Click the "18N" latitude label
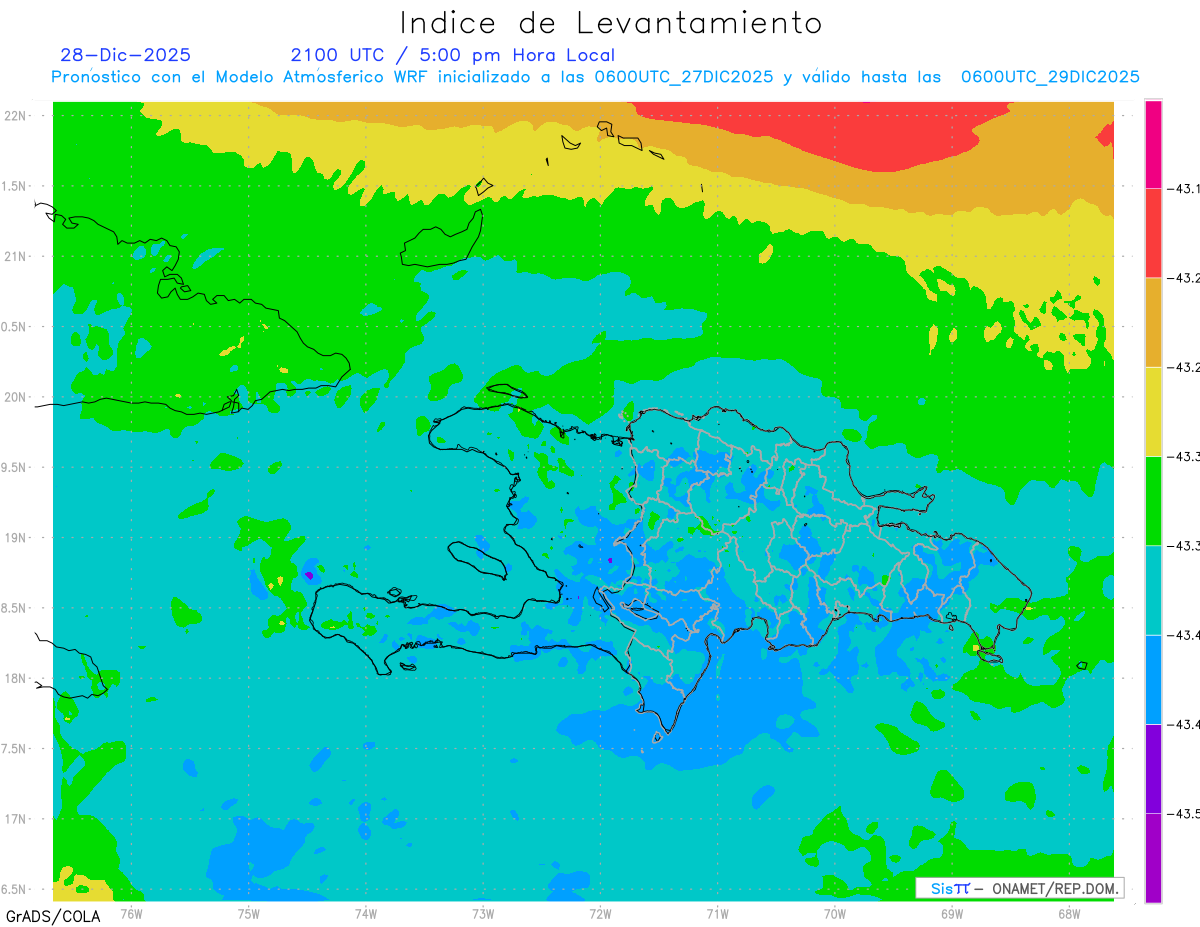The height and width of the screenshot is (927, 1200). point(17,678)
